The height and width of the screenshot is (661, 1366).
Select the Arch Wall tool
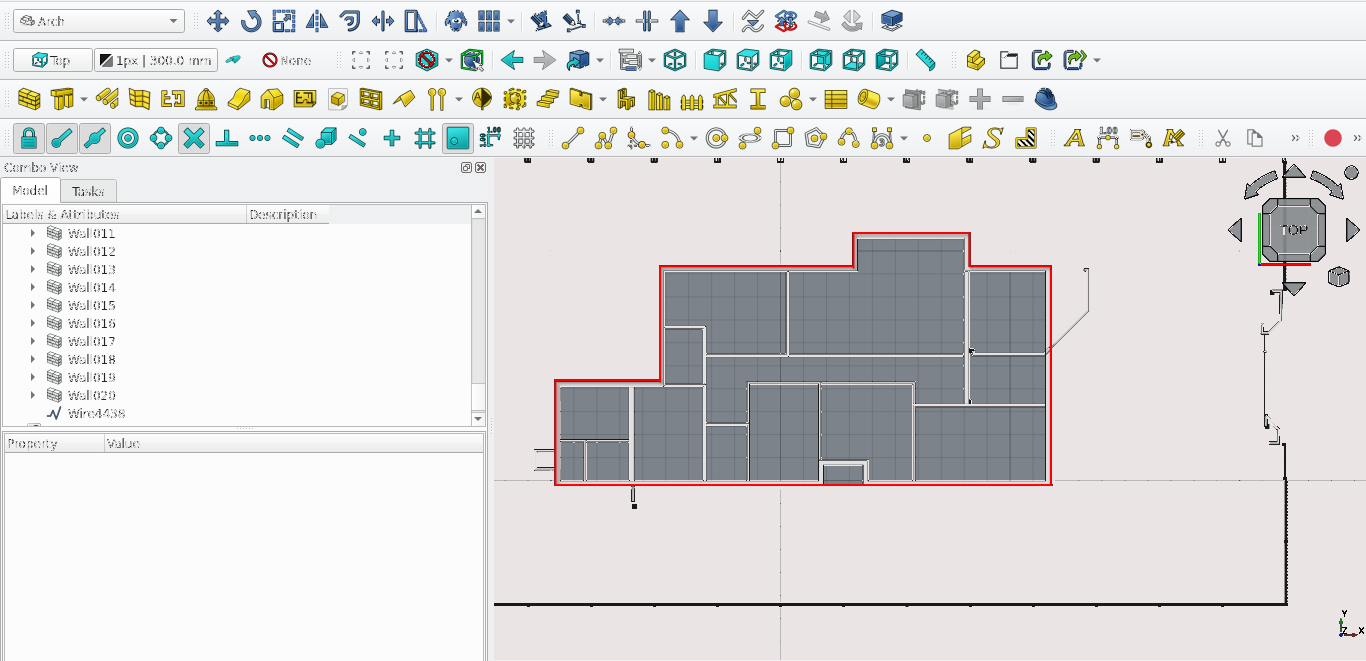pos(29,99)
